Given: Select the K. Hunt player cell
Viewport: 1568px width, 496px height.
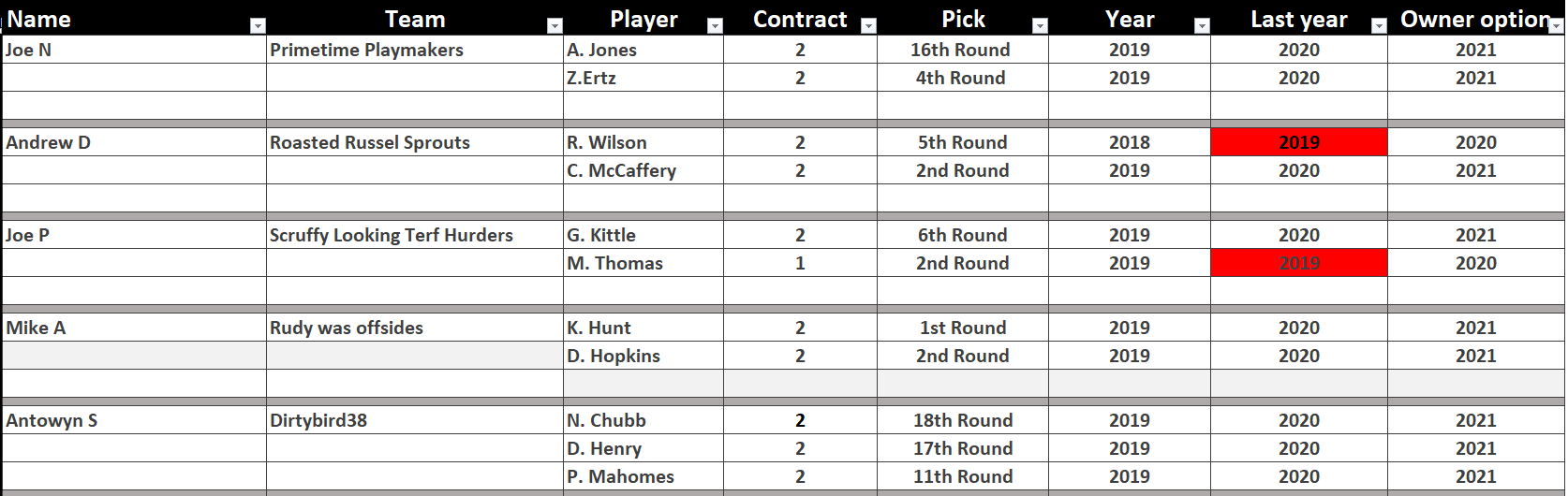Looking at the screenshot, I should coord(643,328).
